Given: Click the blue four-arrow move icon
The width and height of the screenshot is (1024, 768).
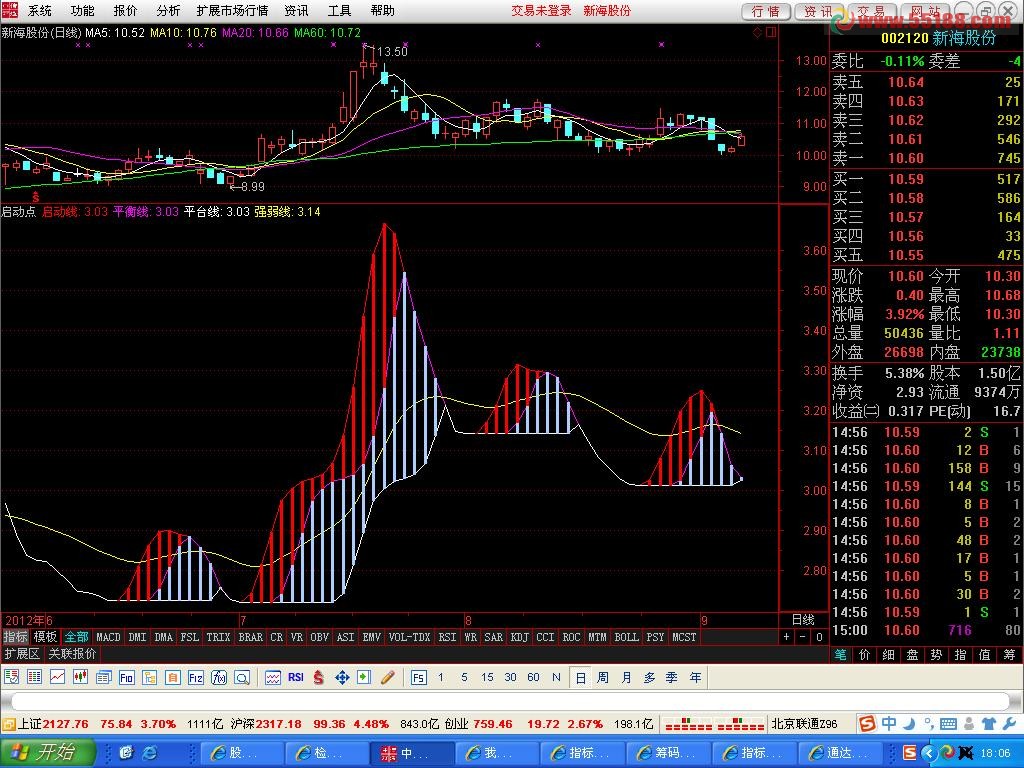Looking at the screenshot, I should (x=342, y=678).
